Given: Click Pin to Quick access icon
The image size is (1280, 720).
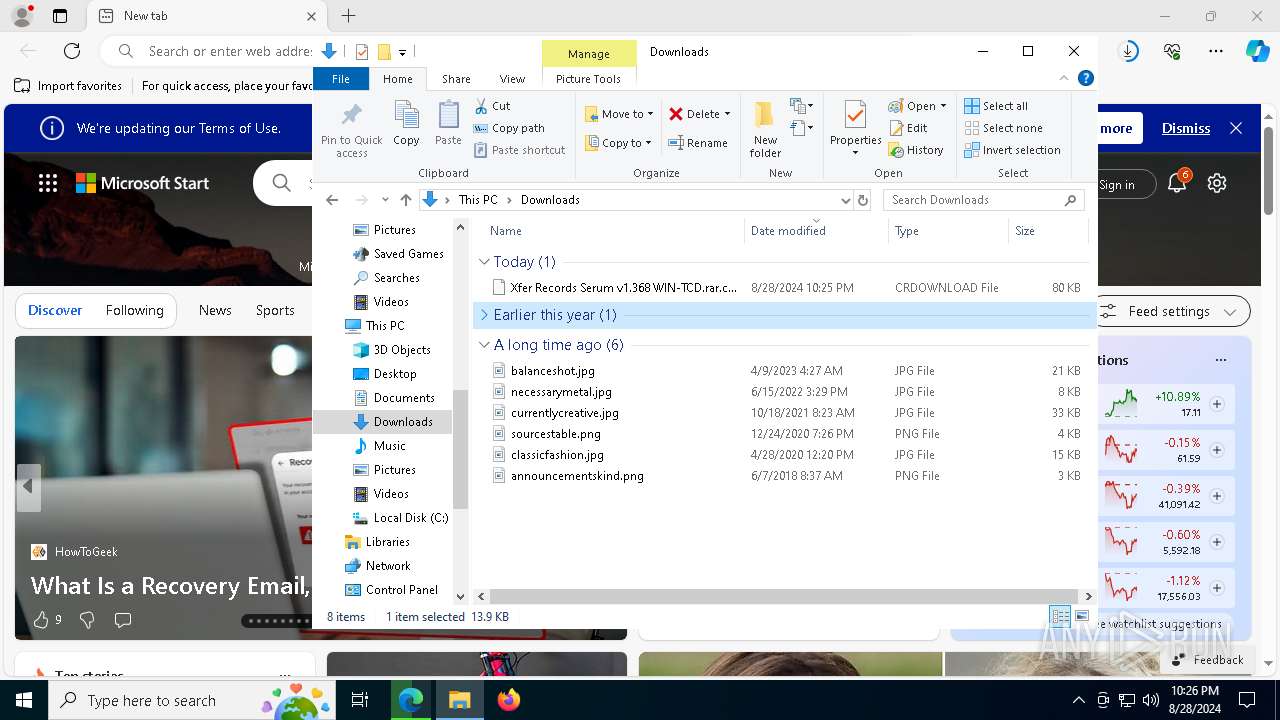Looking at the screenshot, I should [351, 129].
